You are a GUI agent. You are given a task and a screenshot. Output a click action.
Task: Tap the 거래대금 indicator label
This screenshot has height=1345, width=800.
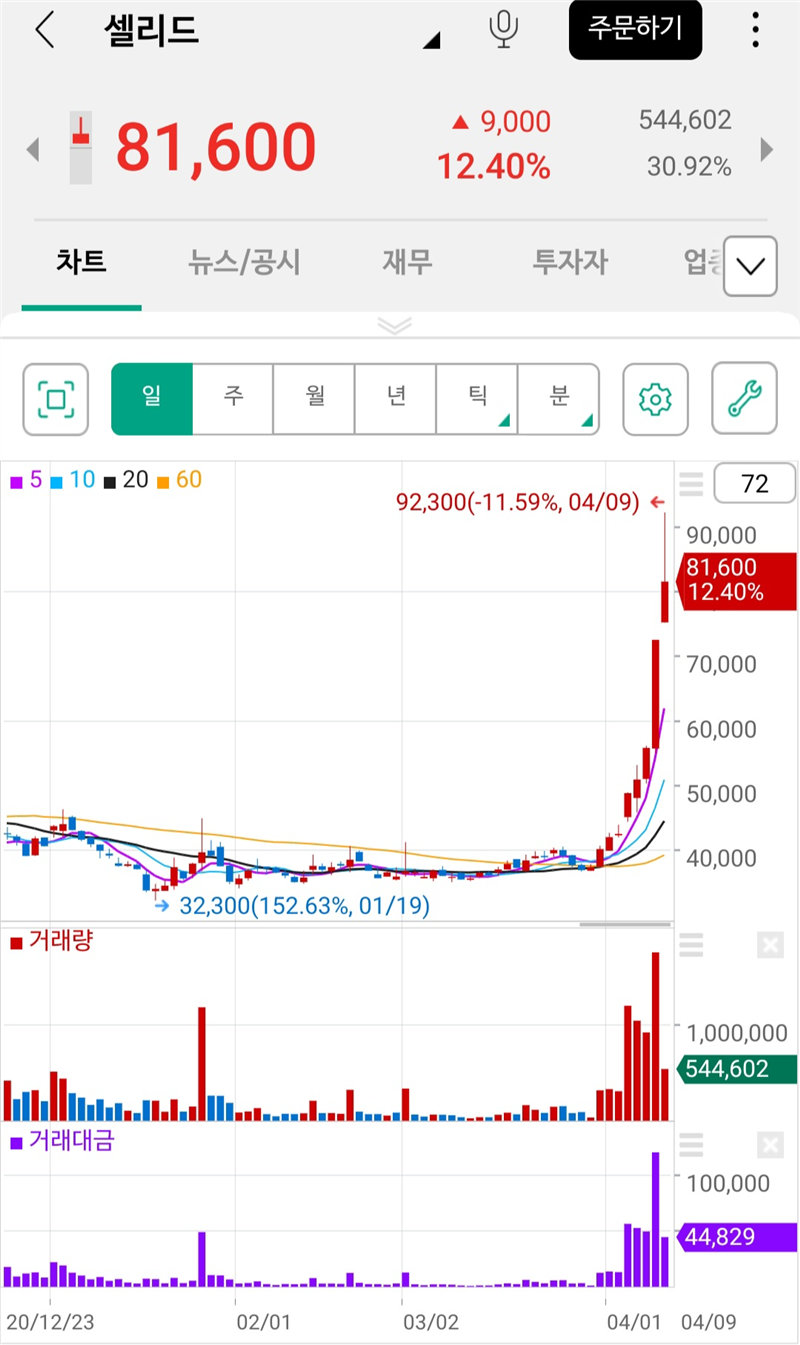click(61, 1140)
